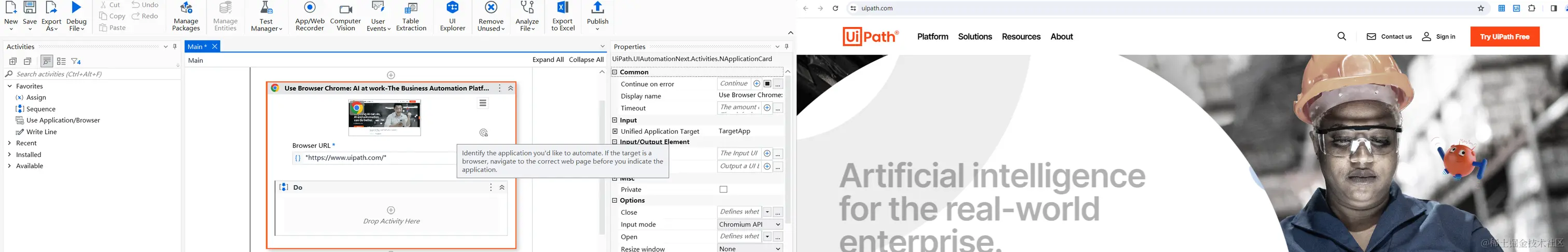Open the Activities filter options
Screen dimensions: 1568x252
pos(76,62)
